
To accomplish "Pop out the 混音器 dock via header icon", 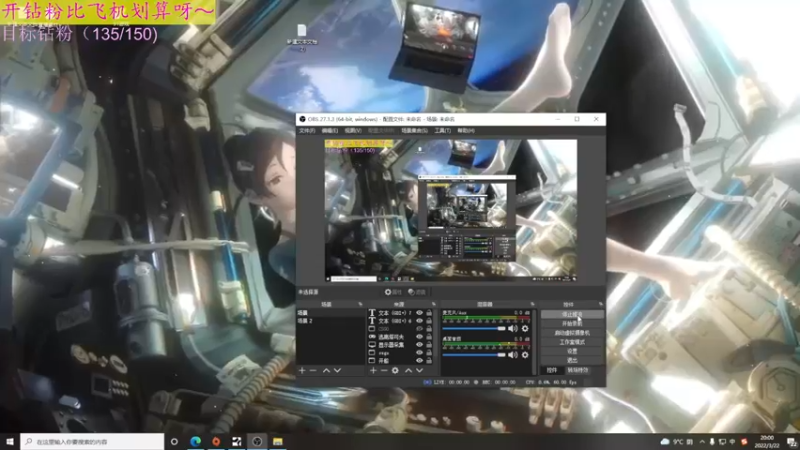I will 532,305.
